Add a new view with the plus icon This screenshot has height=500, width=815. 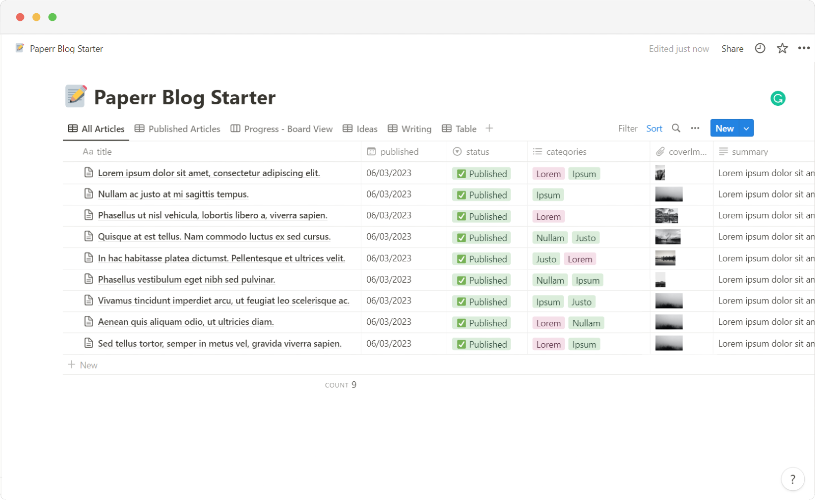tap(489, 128)
